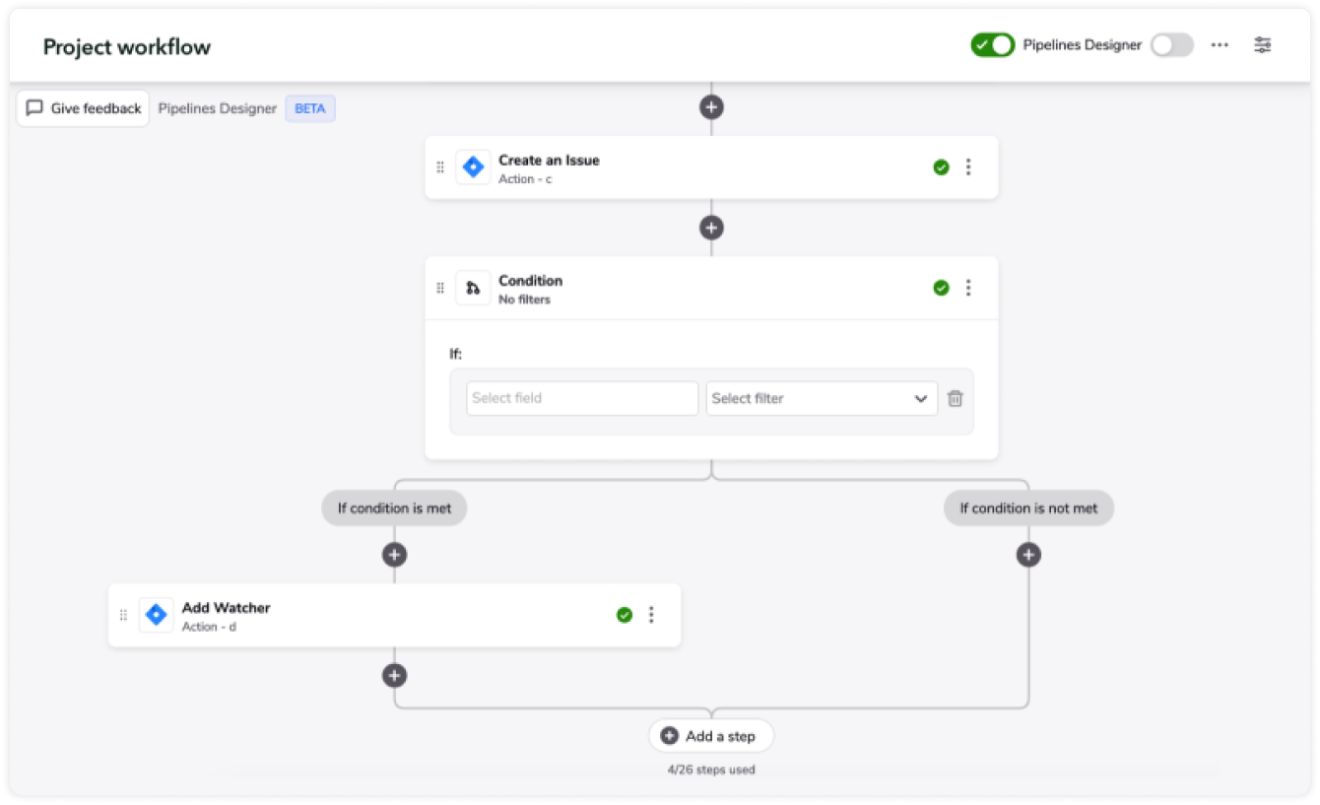Open the three-dot menu beside Pipelines Designer toggle

[1219, 44]
